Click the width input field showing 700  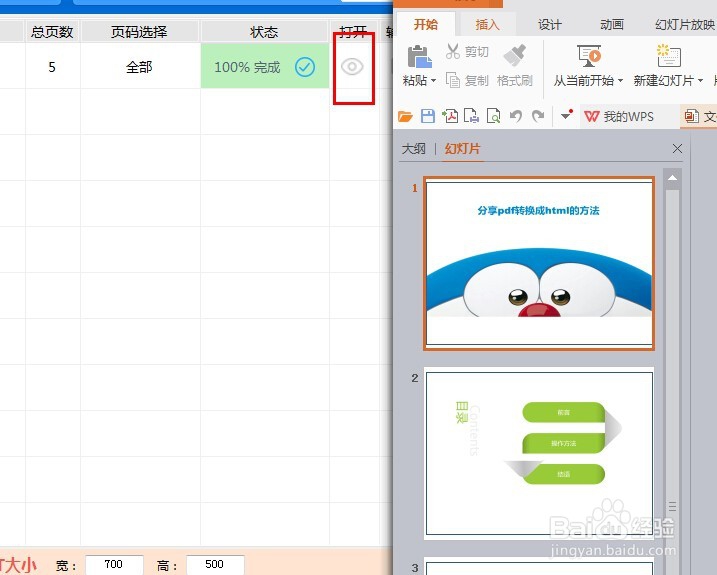(x=114, y=564)
